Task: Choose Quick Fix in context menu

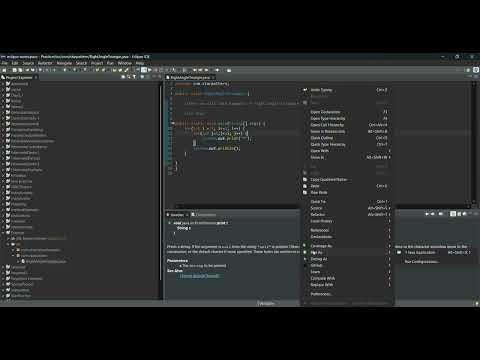Action: [x=347, y=202]
